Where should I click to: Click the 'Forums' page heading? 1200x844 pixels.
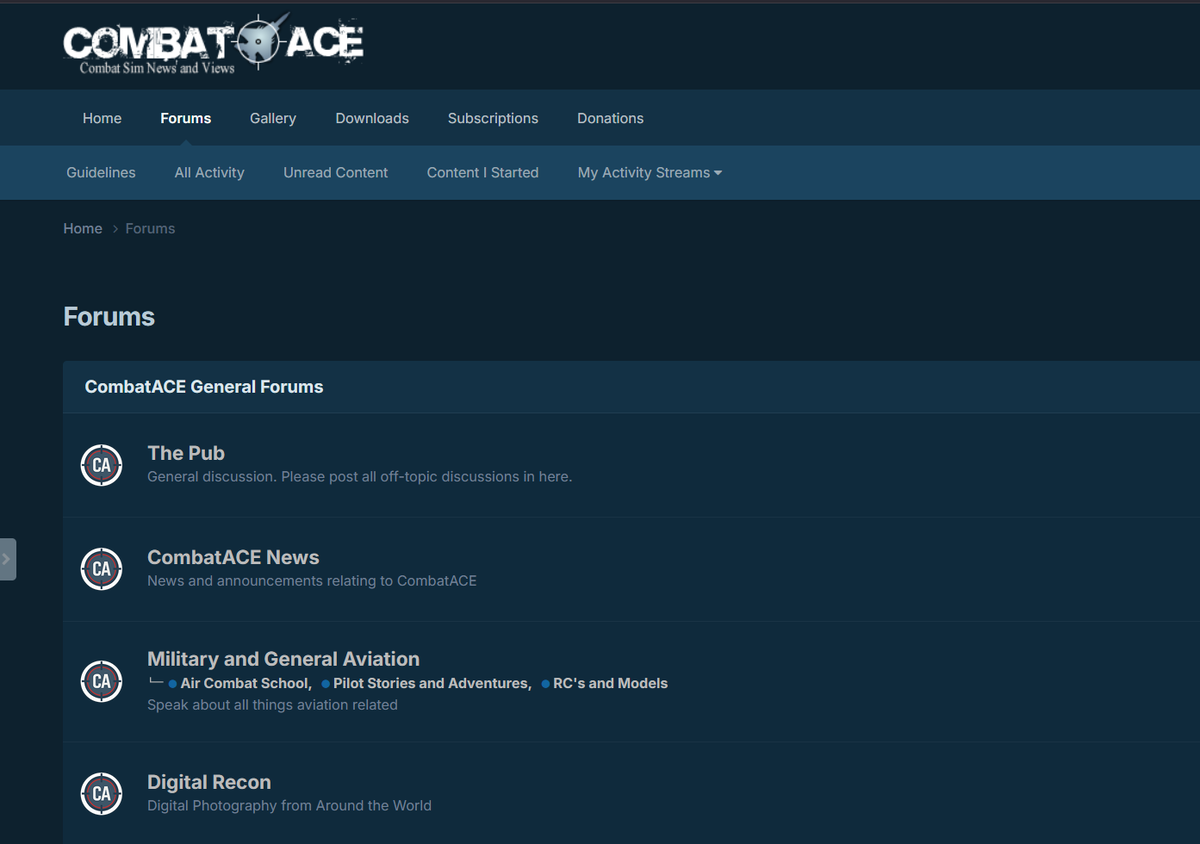click(x=109, y=317)
